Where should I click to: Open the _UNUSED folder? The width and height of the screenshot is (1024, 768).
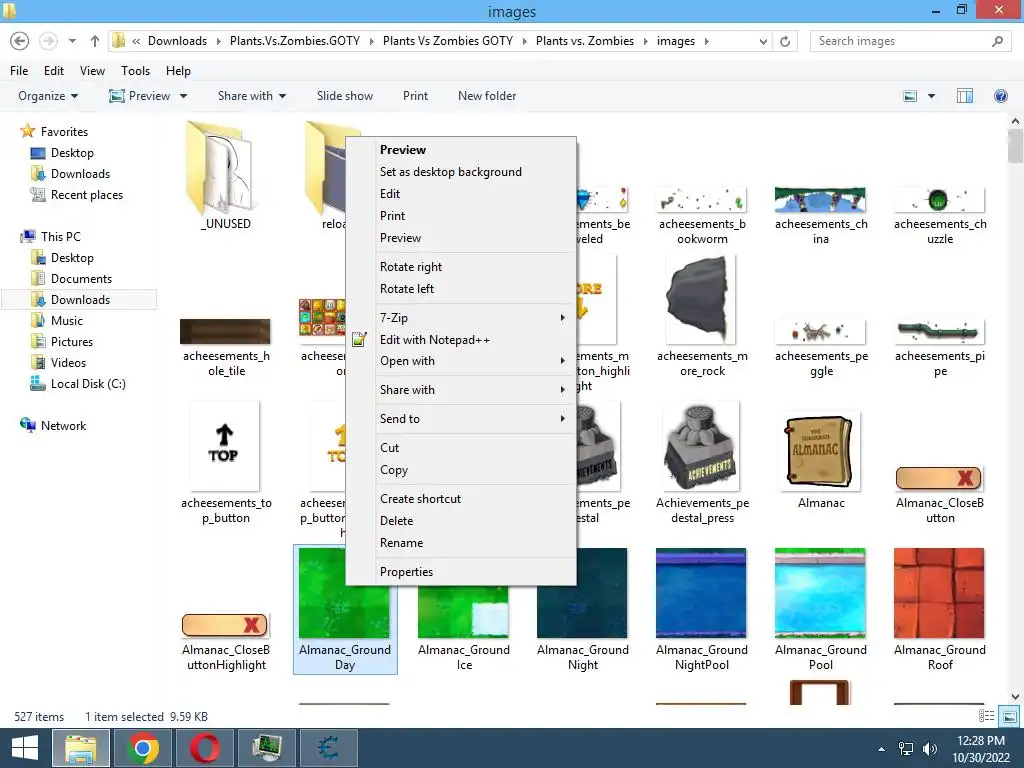(225, 176)
